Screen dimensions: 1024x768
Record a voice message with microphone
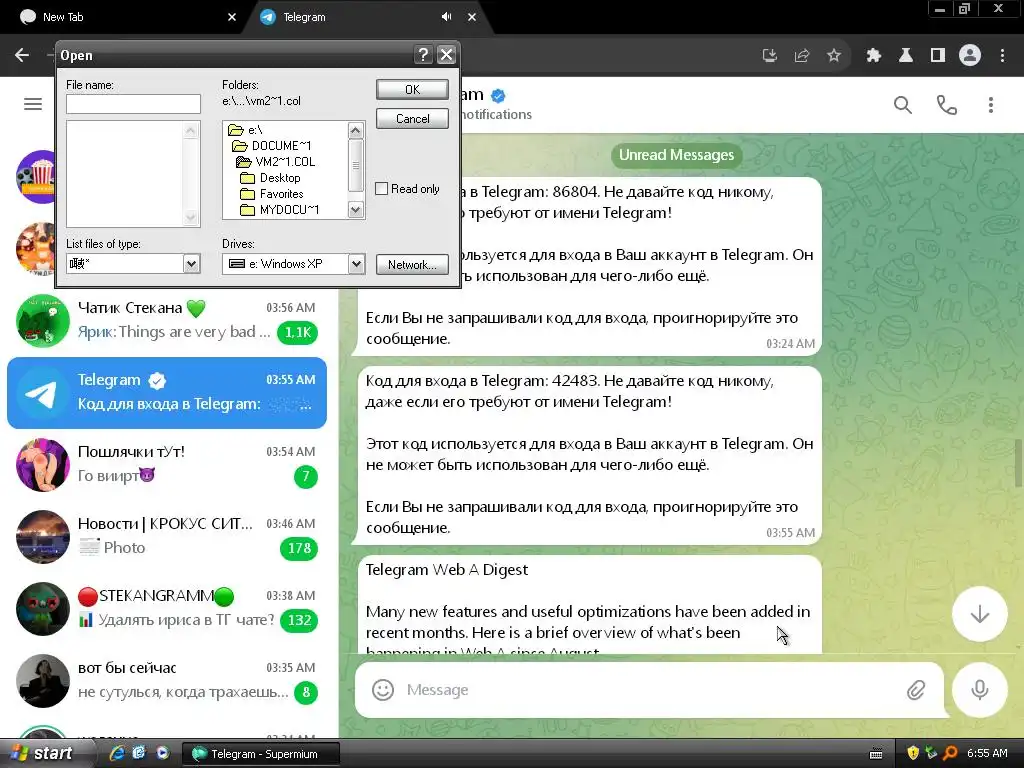coord(980,690)
